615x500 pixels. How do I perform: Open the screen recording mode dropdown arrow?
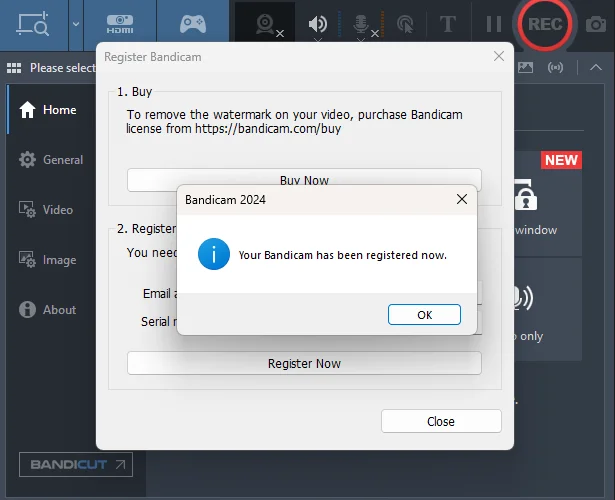76,24
